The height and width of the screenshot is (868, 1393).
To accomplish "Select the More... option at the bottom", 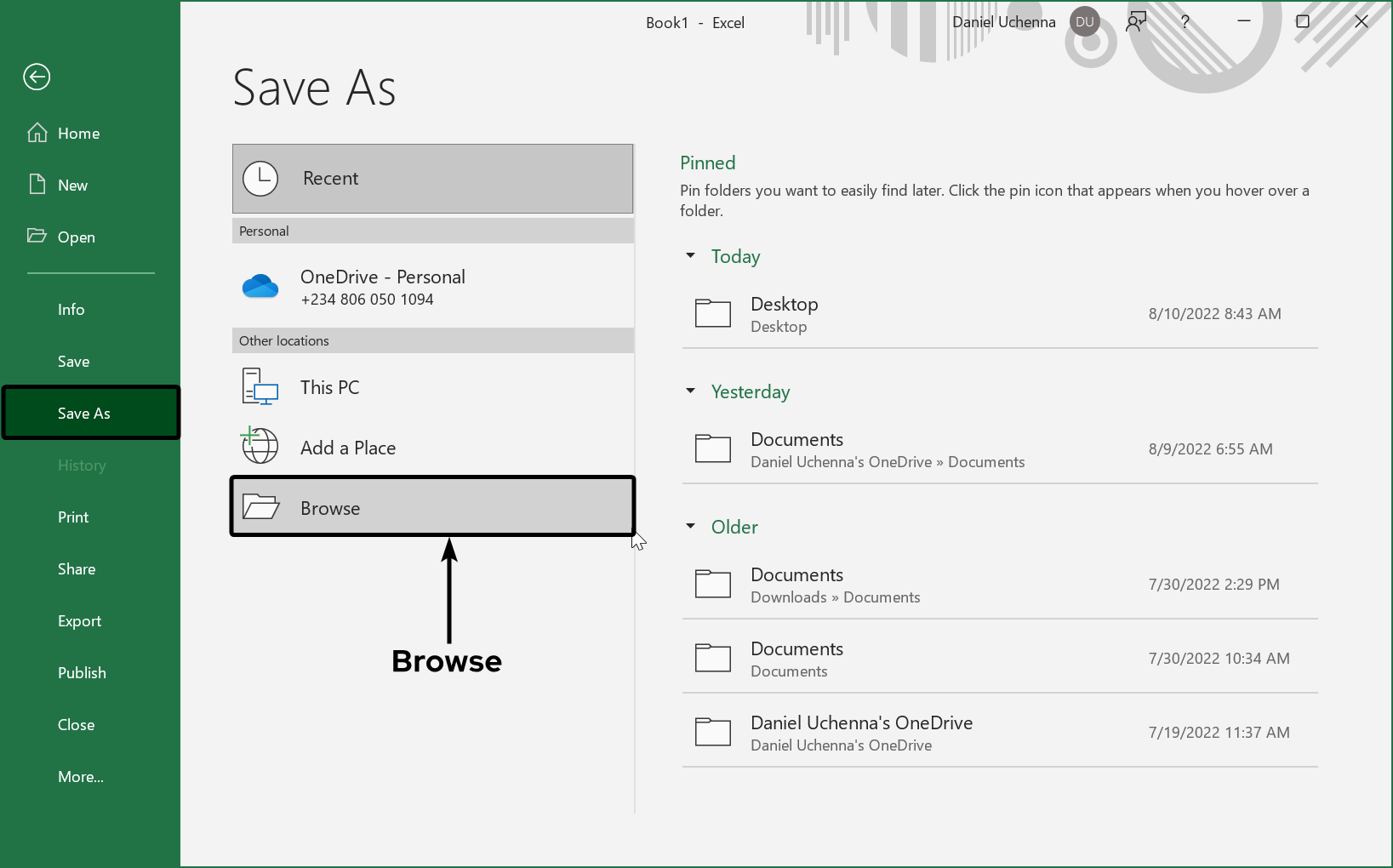I will pyautogui.click(x=81, y=776).
